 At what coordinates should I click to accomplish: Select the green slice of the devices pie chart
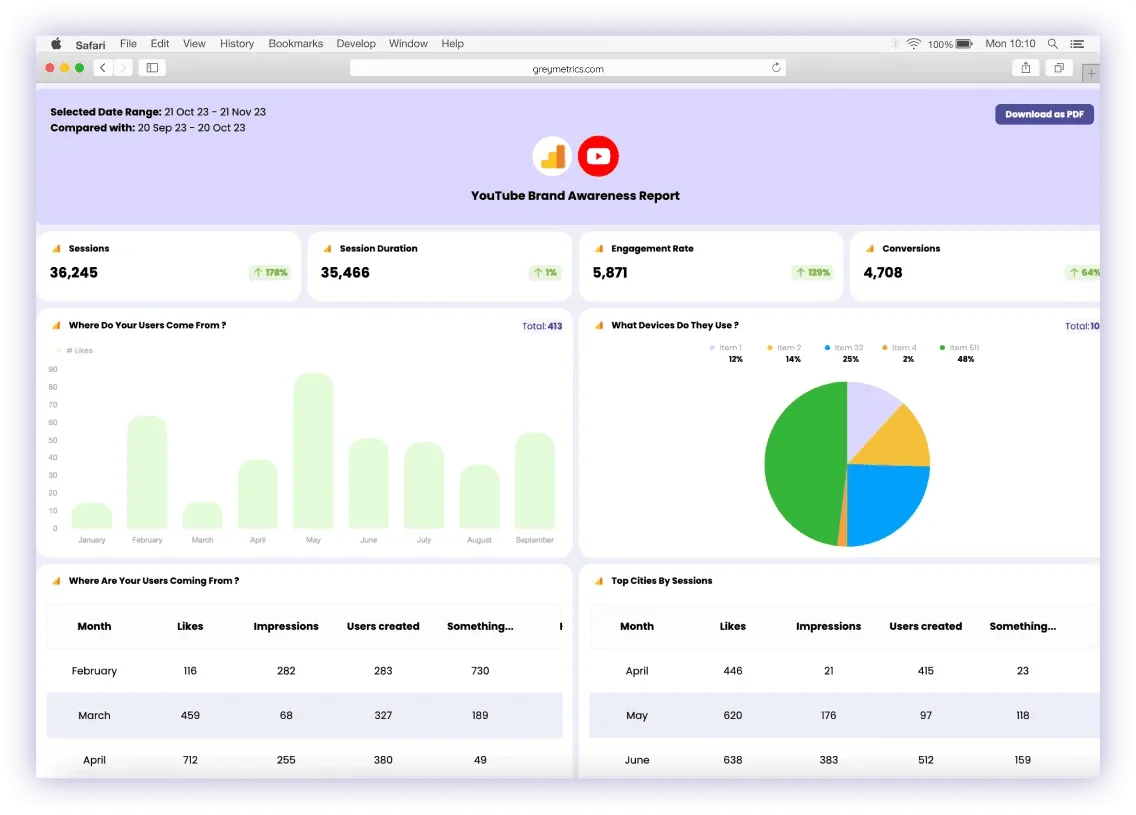[810, 460]
